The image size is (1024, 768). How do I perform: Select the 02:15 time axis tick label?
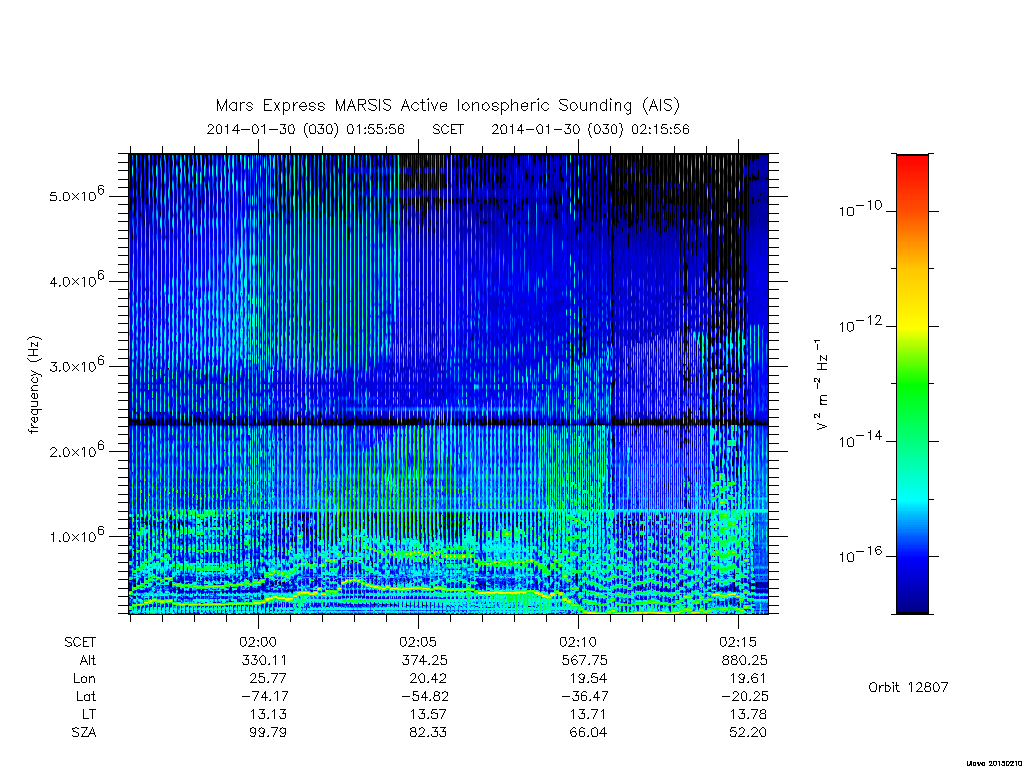738,642
